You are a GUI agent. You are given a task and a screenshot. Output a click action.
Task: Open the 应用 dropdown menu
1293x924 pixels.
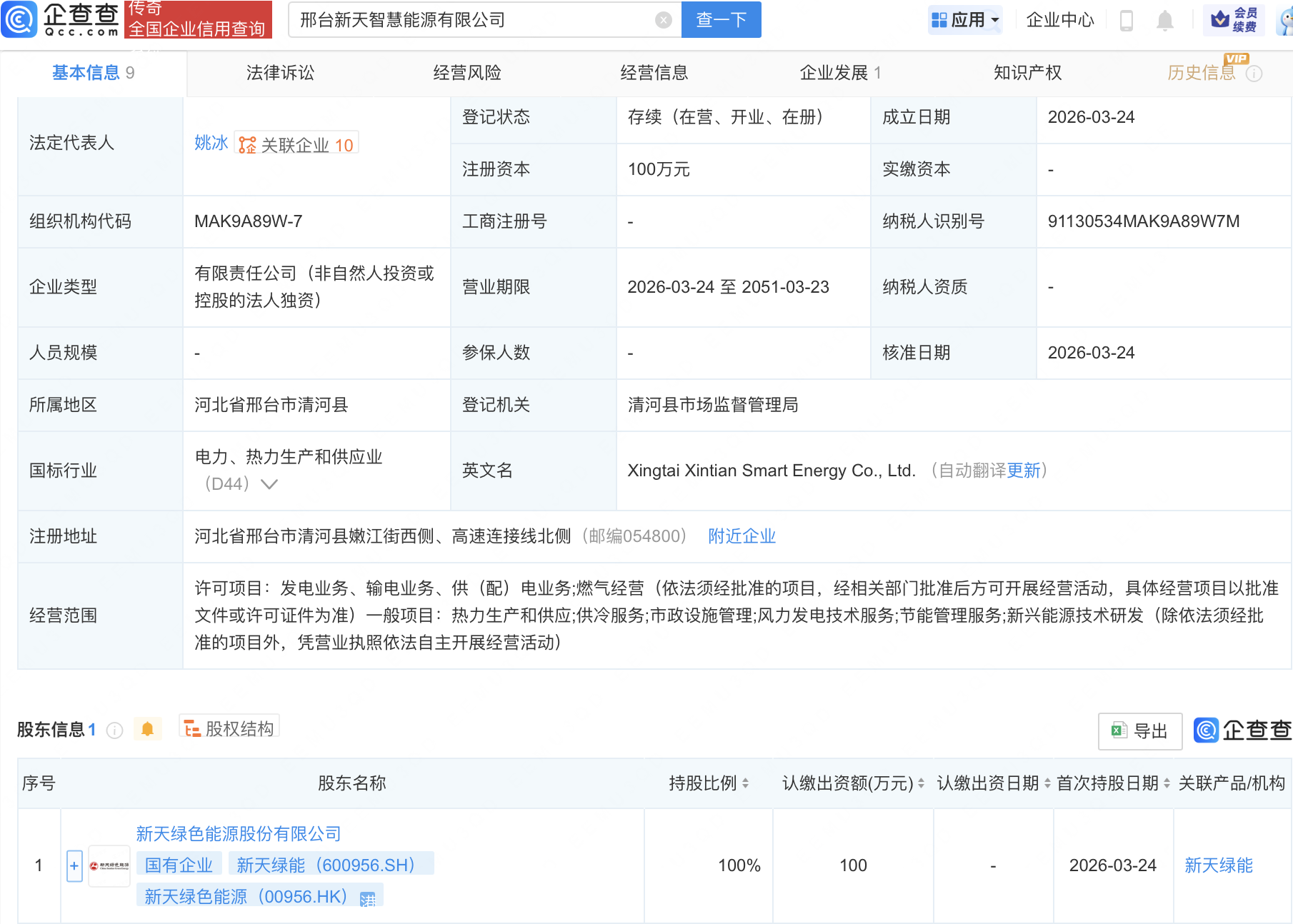tap(965, 20)
